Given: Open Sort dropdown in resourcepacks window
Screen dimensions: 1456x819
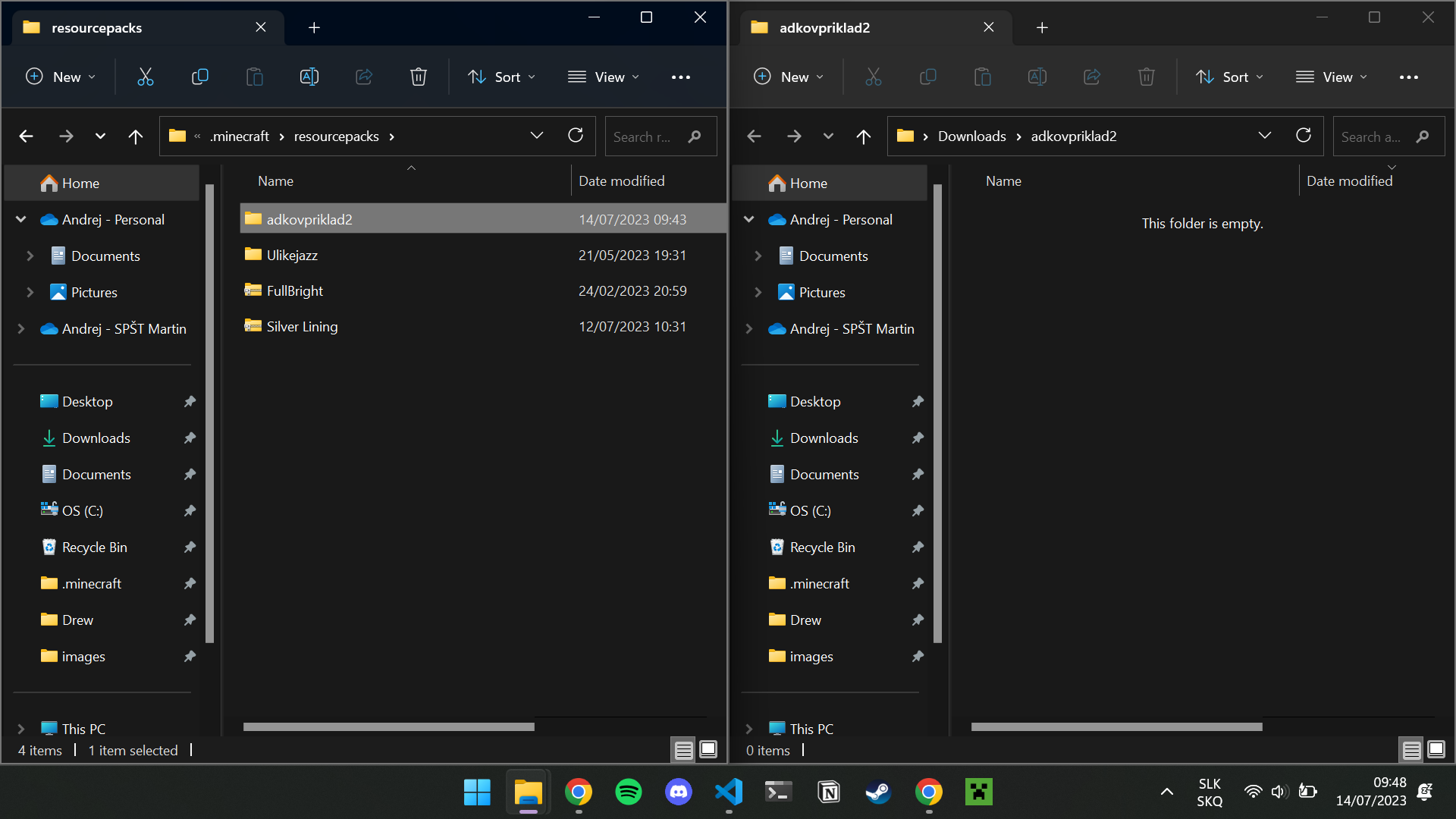Looking at the screenshot, I should point(501,77).
